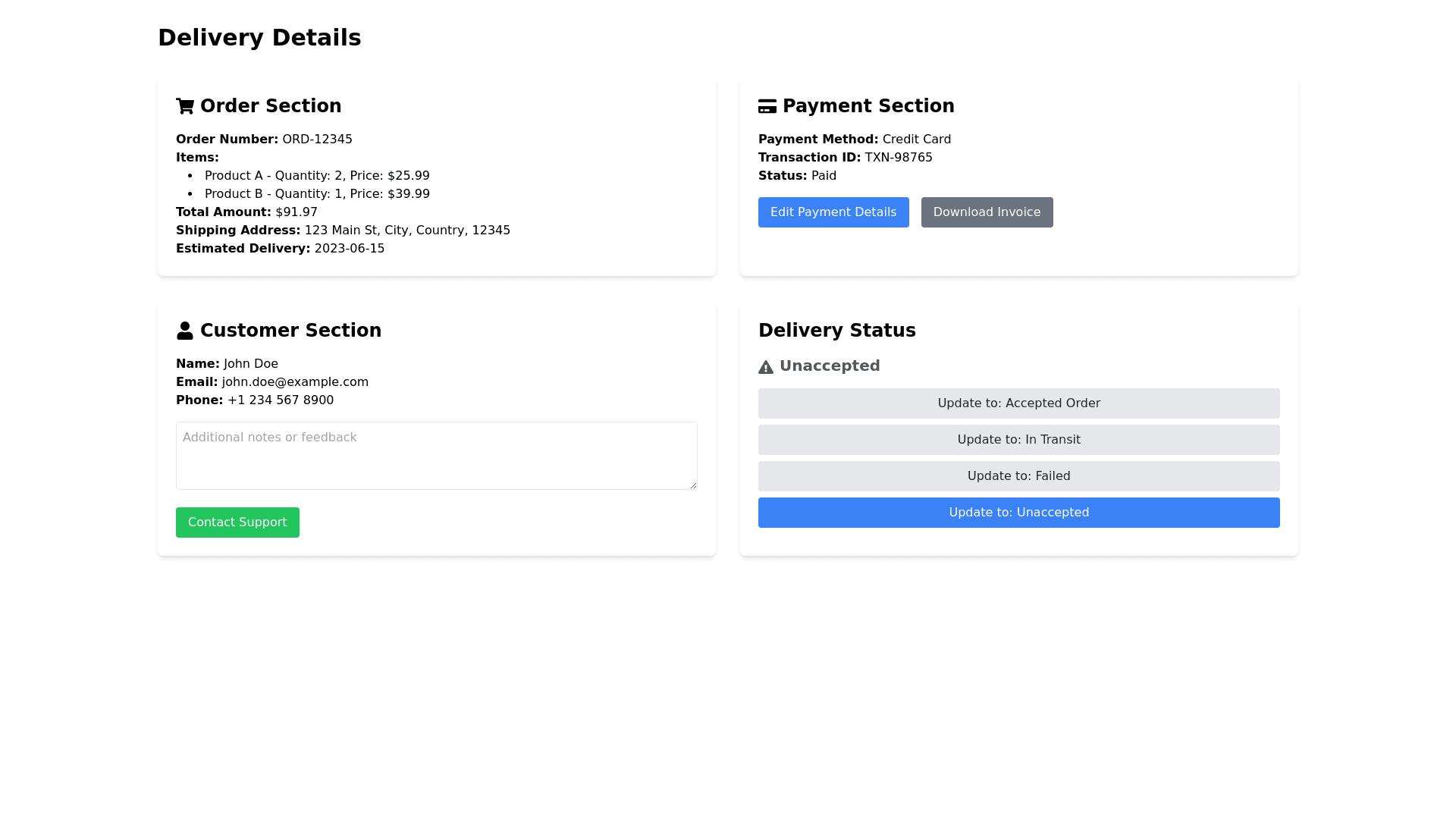Click the credit card icon
Viewport: 1456px width, 819px height.
tap(767, 106)
